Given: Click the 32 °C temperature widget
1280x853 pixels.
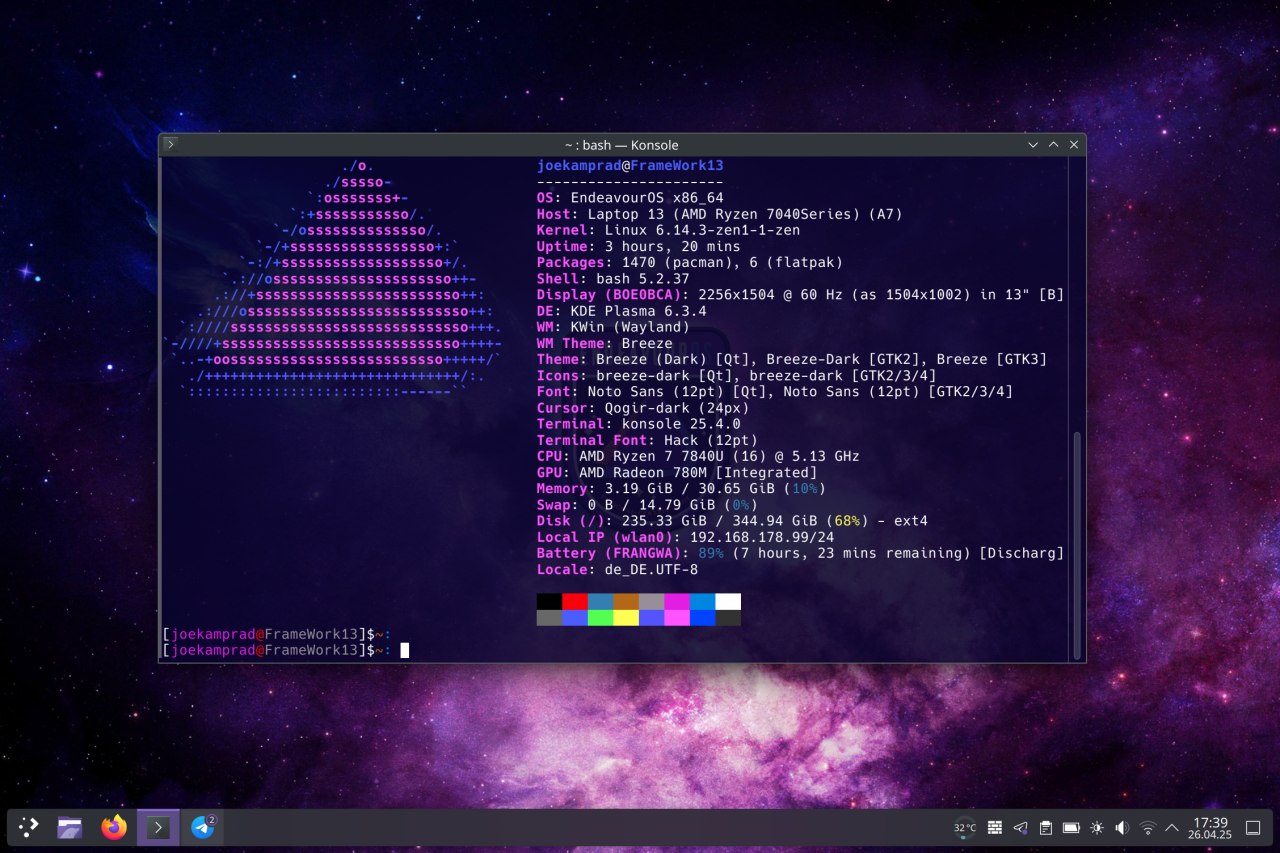Looking at the screenshot, I should tap(965, 828).
